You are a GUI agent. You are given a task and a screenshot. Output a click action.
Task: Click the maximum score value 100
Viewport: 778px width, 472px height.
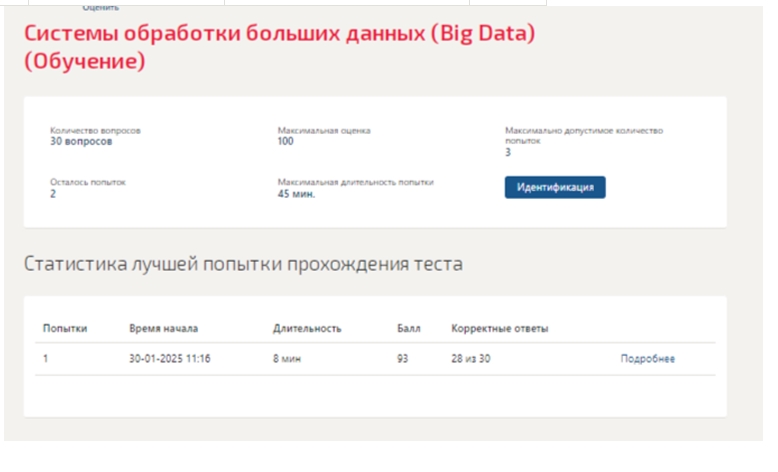[x=285, y=141]
